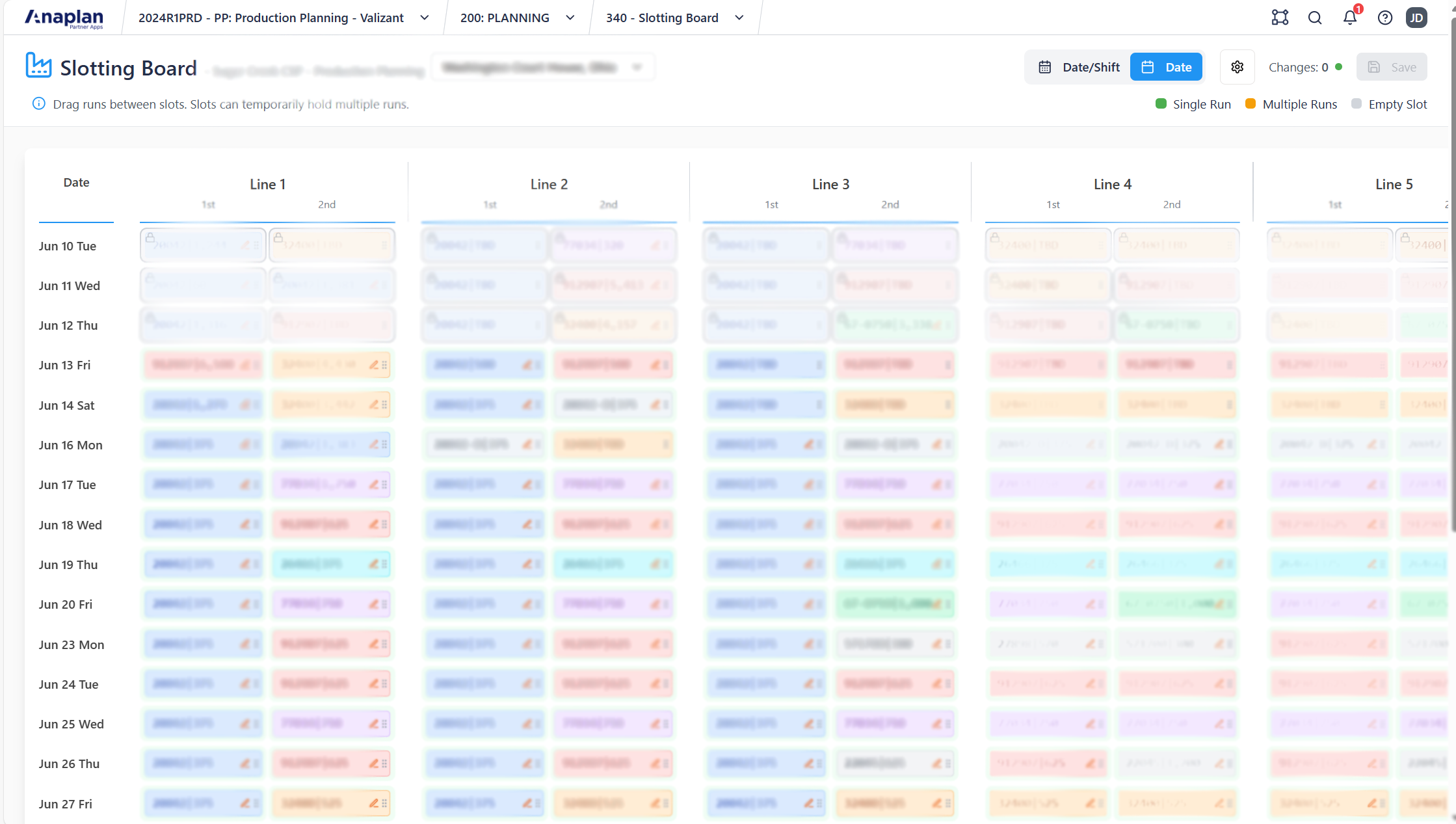Switch view to Date/Shift mode
Viewport: 1456px width, 824px height.
(1079, 67)
